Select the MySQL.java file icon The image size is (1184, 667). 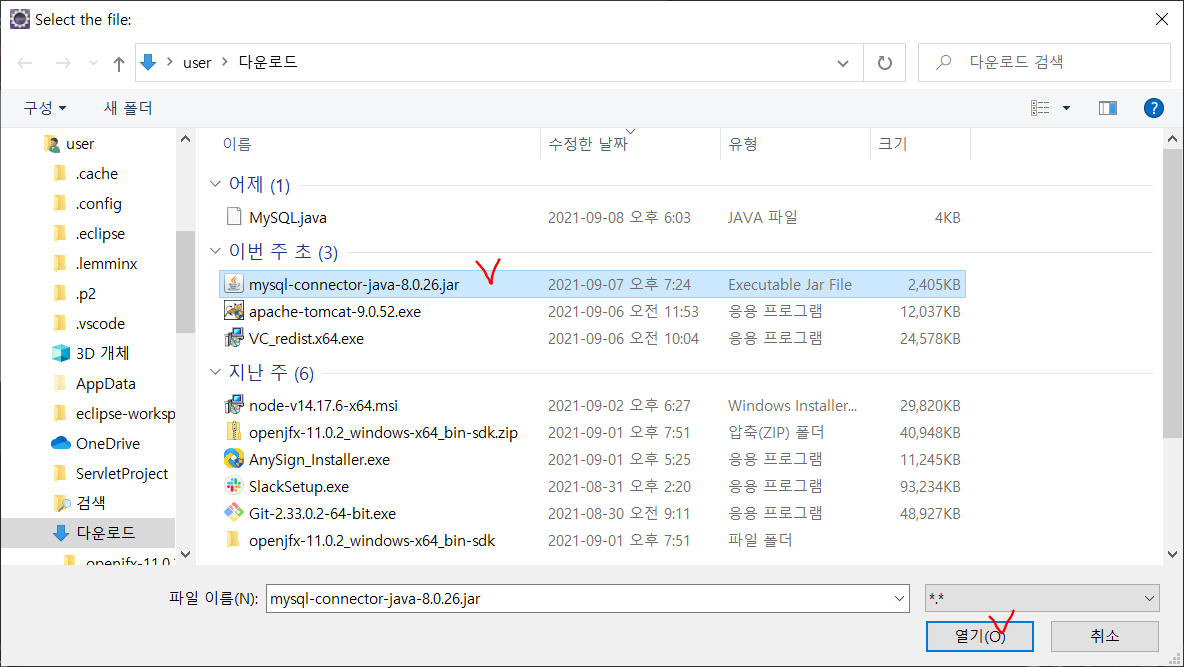(234, 217)
